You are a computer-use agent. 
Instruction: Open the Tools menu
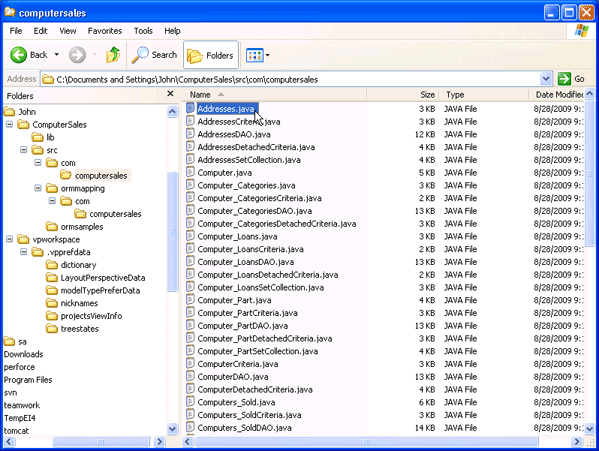click(143, 31)
